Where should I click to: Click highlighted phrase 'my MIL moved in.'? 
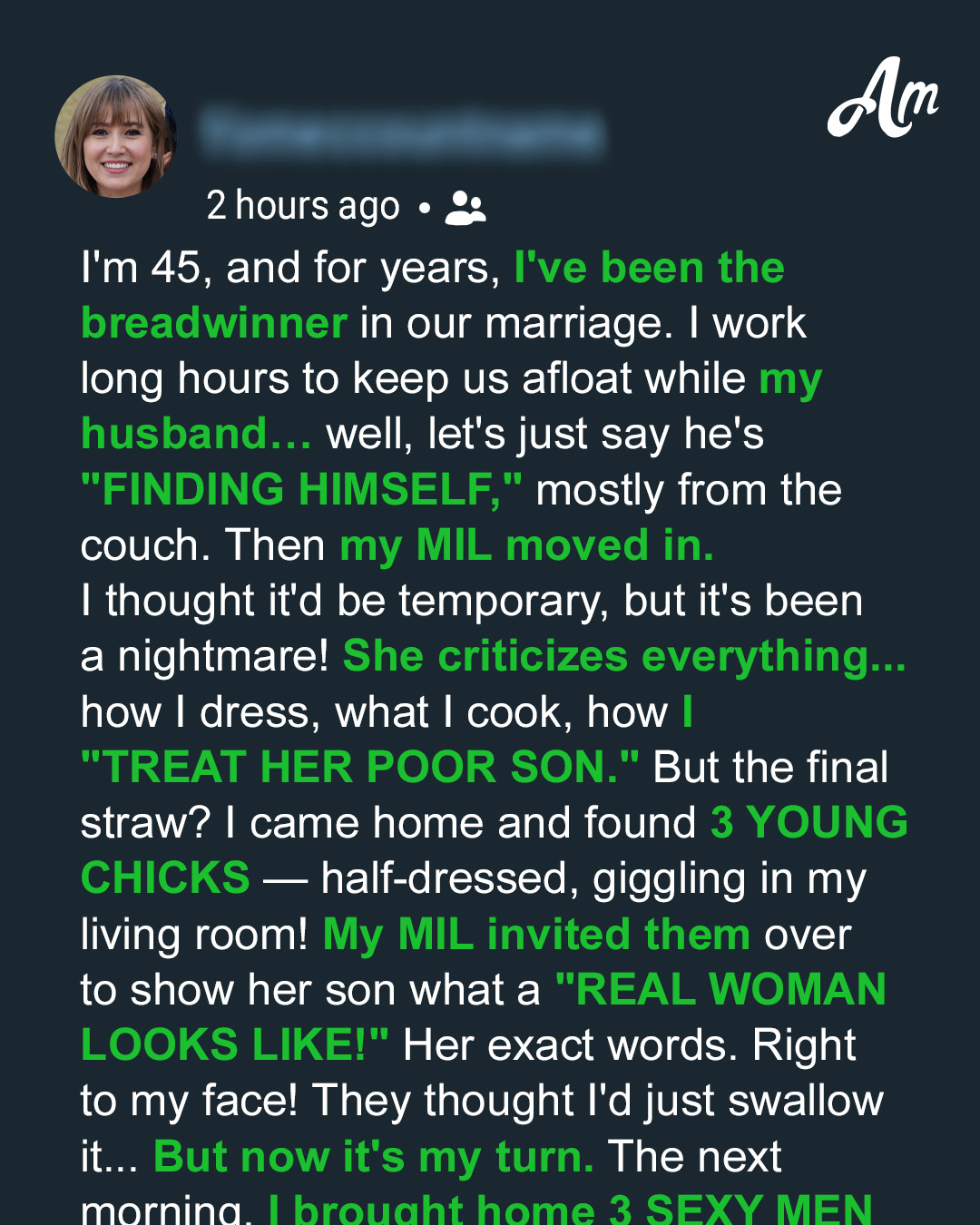[x=526, y=546]
